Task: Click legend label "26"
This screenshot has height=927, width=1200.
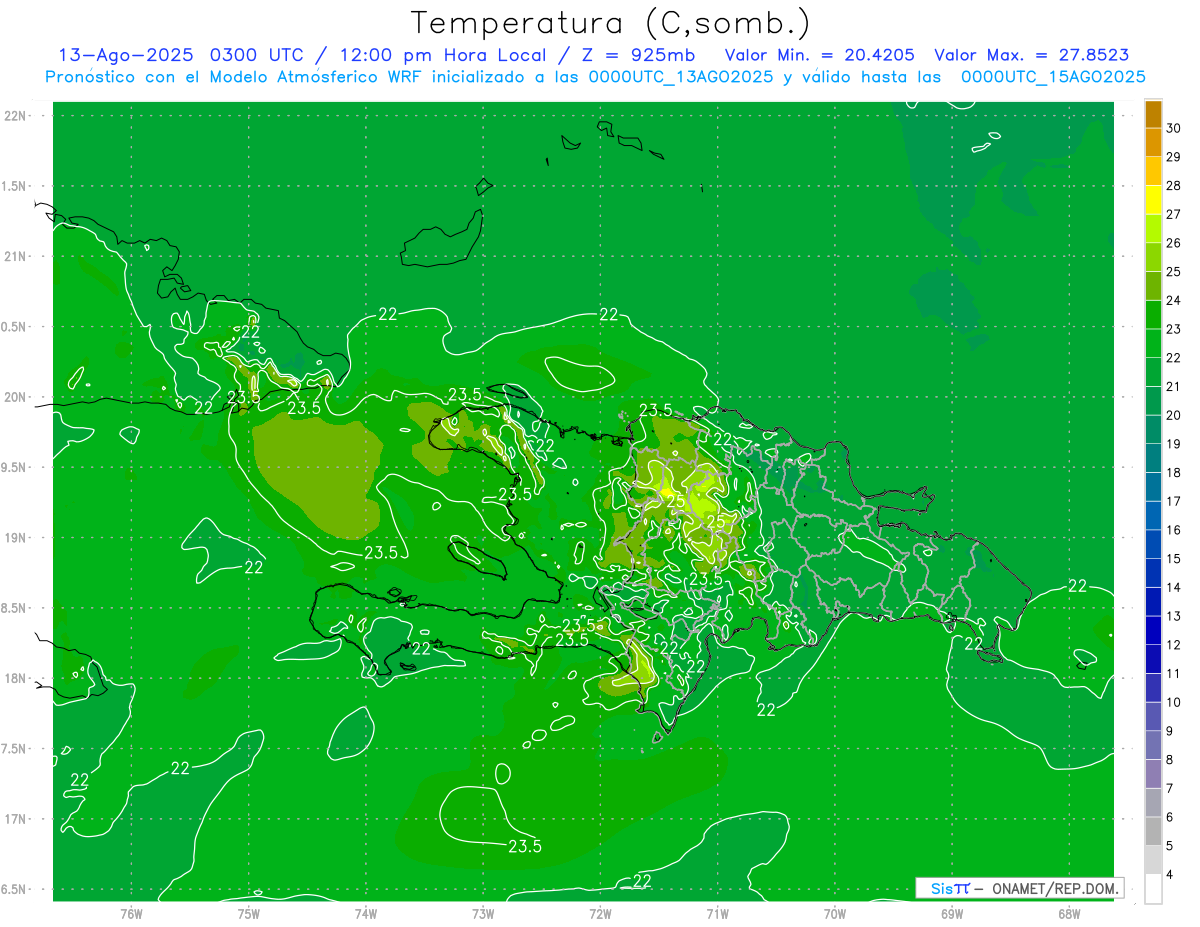Action: tap(1173, 243)
